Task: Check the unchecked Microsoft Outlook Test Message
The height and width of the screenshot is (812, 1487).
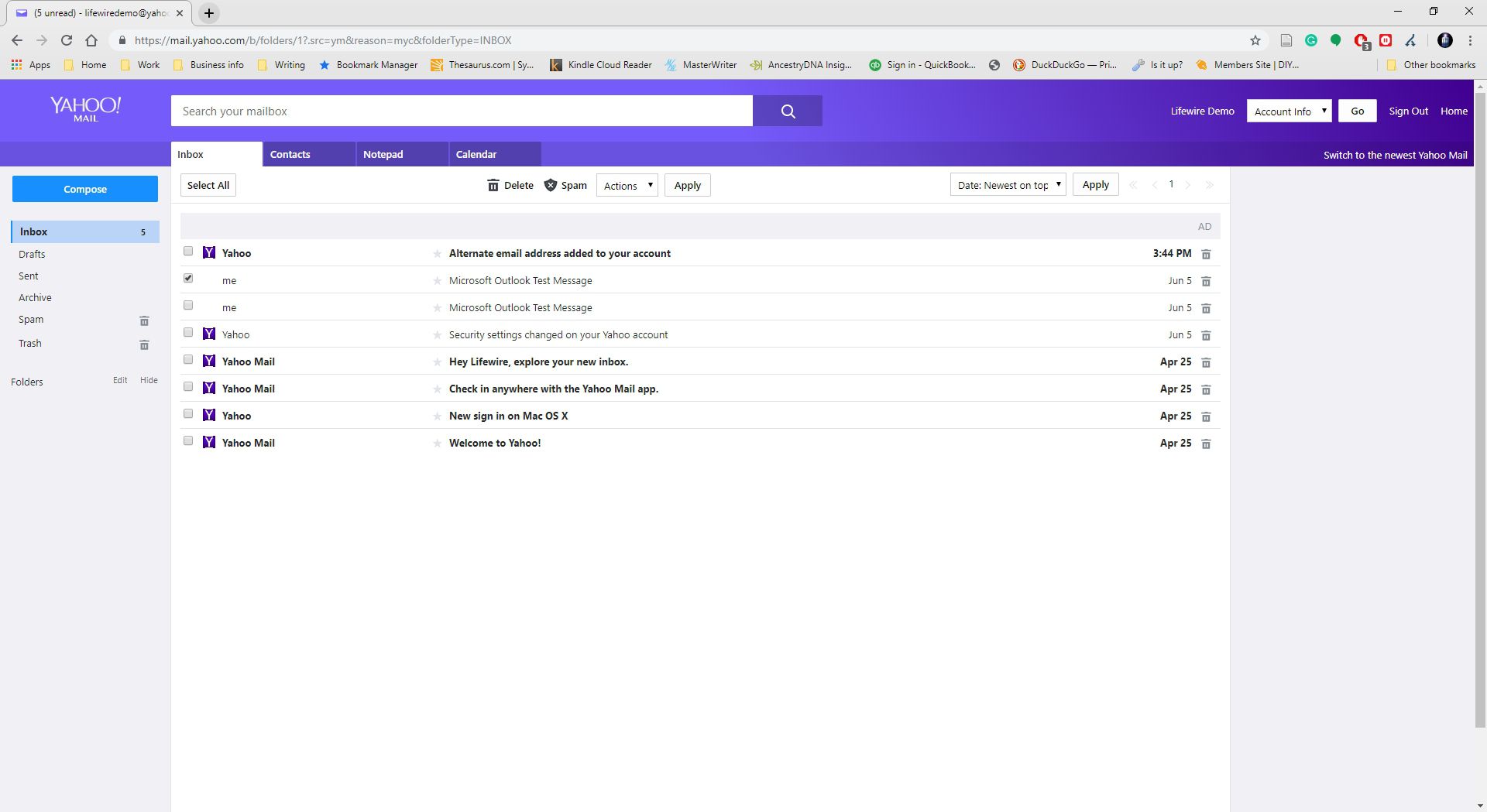Action: pyautogui.click(x=188, y=305)
